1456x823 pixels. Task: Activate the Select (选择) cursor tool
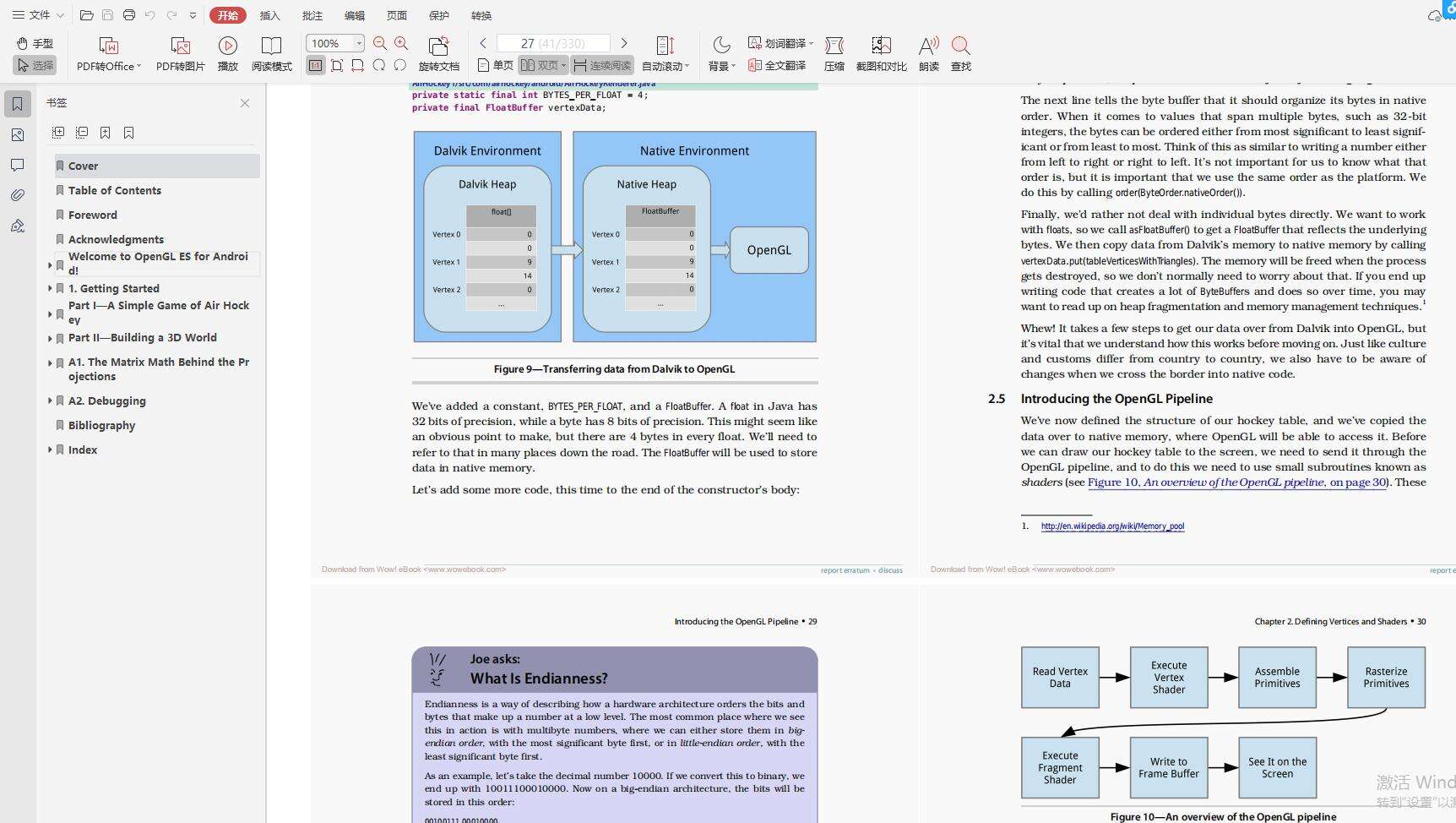(35, 65)
